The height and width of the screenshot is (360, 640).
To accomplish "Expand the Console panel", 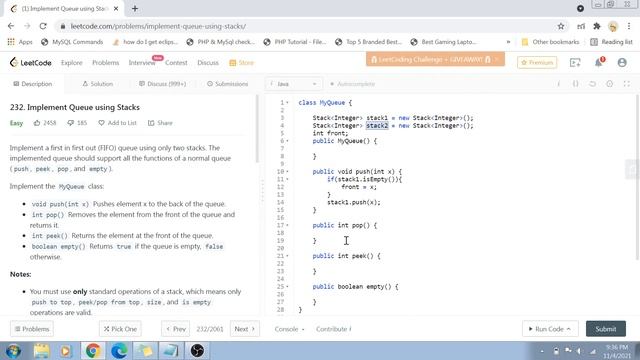I will (289, 329).
